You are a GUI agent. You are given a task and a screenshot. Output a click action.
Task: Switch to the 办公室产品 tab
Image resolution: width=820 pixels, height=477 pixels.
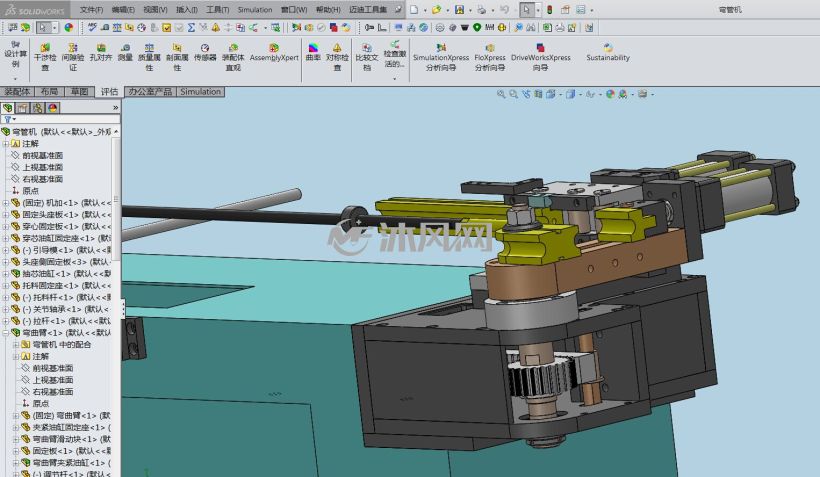[150, 92]
